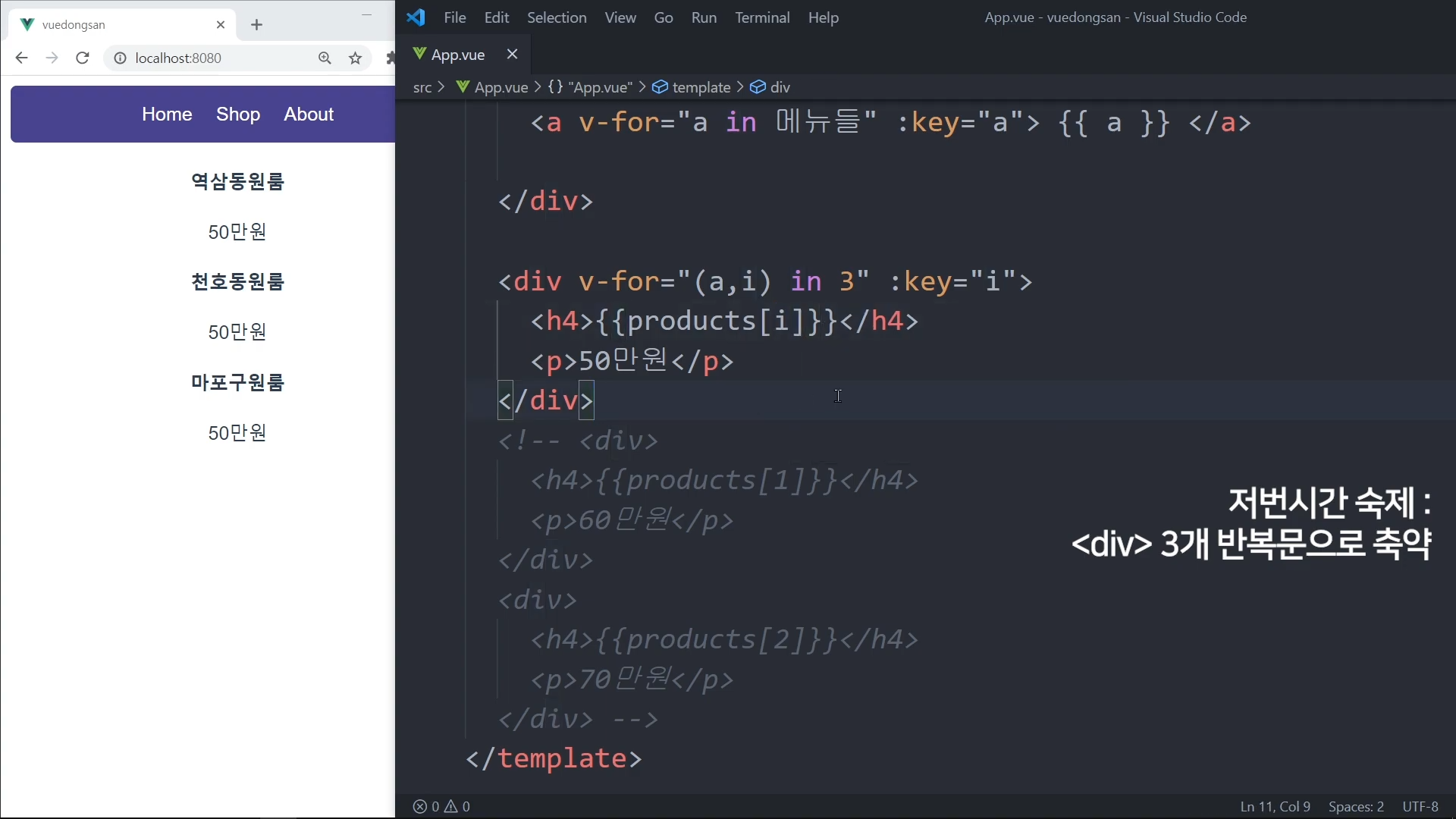The image size is (1456, 819).
Task: Select the App.vue editor tab
Action: pyautogui.click(x=457, y=55)
